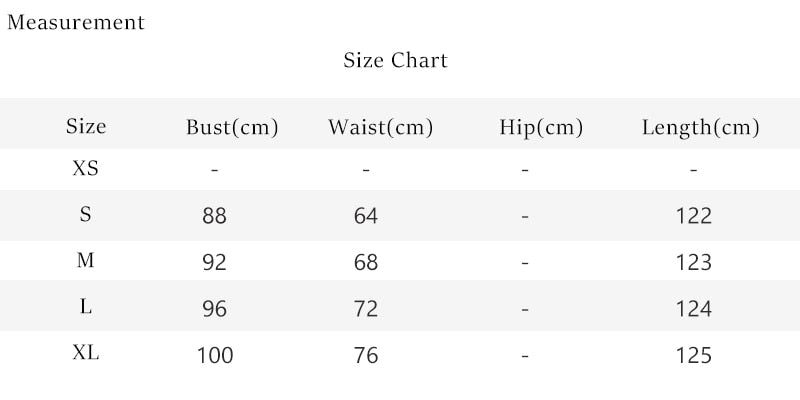
Task: Click waist value 68 for size M
Action: (366, 262)
